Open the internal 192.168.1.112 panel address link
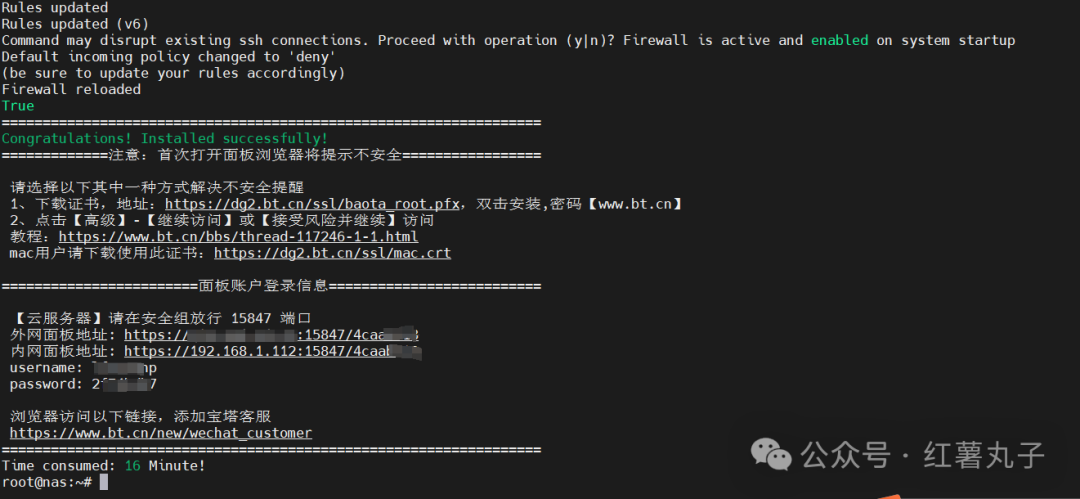 (272, 352)
